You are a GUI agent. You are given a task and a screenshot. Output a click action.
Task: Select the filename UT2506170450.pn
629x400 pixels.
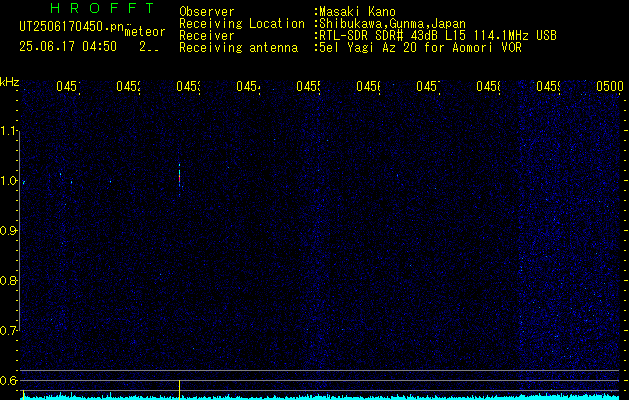click(72, 27)
